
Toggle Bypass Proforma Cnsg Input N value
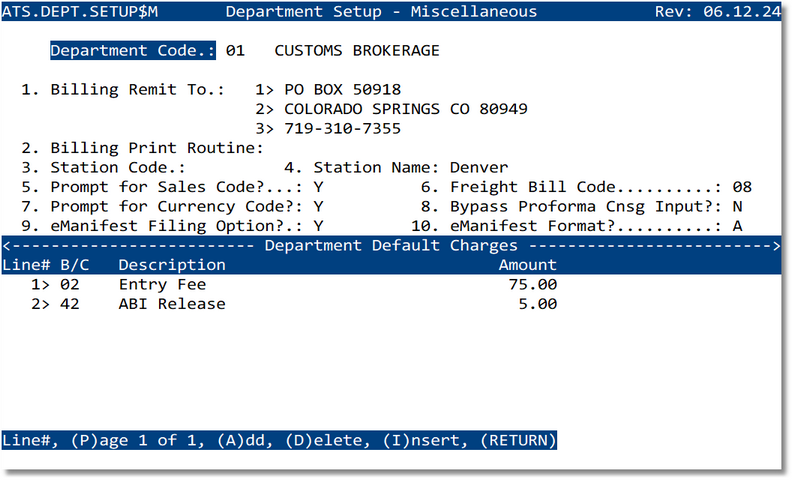coord(737,206)
